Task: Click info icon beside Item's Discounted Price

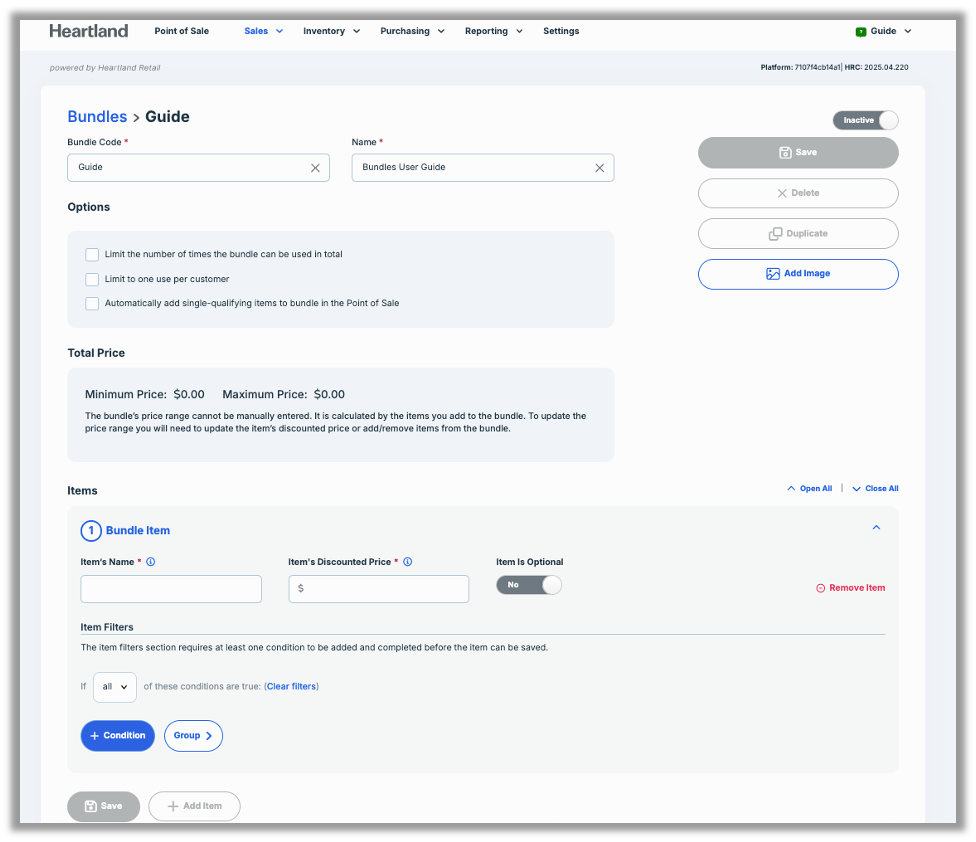Action: pos(408,562)
